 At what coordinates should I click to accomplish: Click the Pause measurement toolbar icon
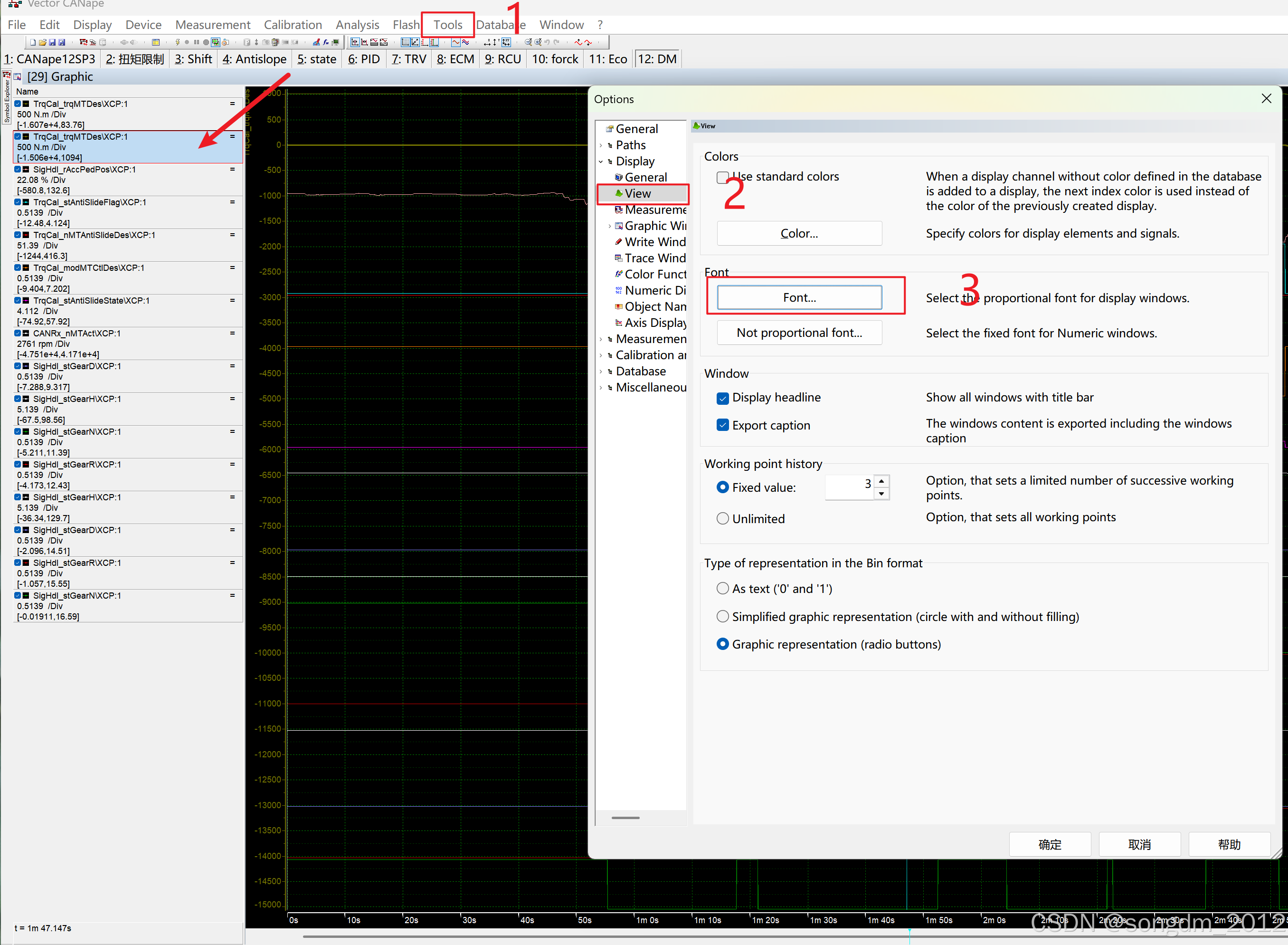click(197, 42)
